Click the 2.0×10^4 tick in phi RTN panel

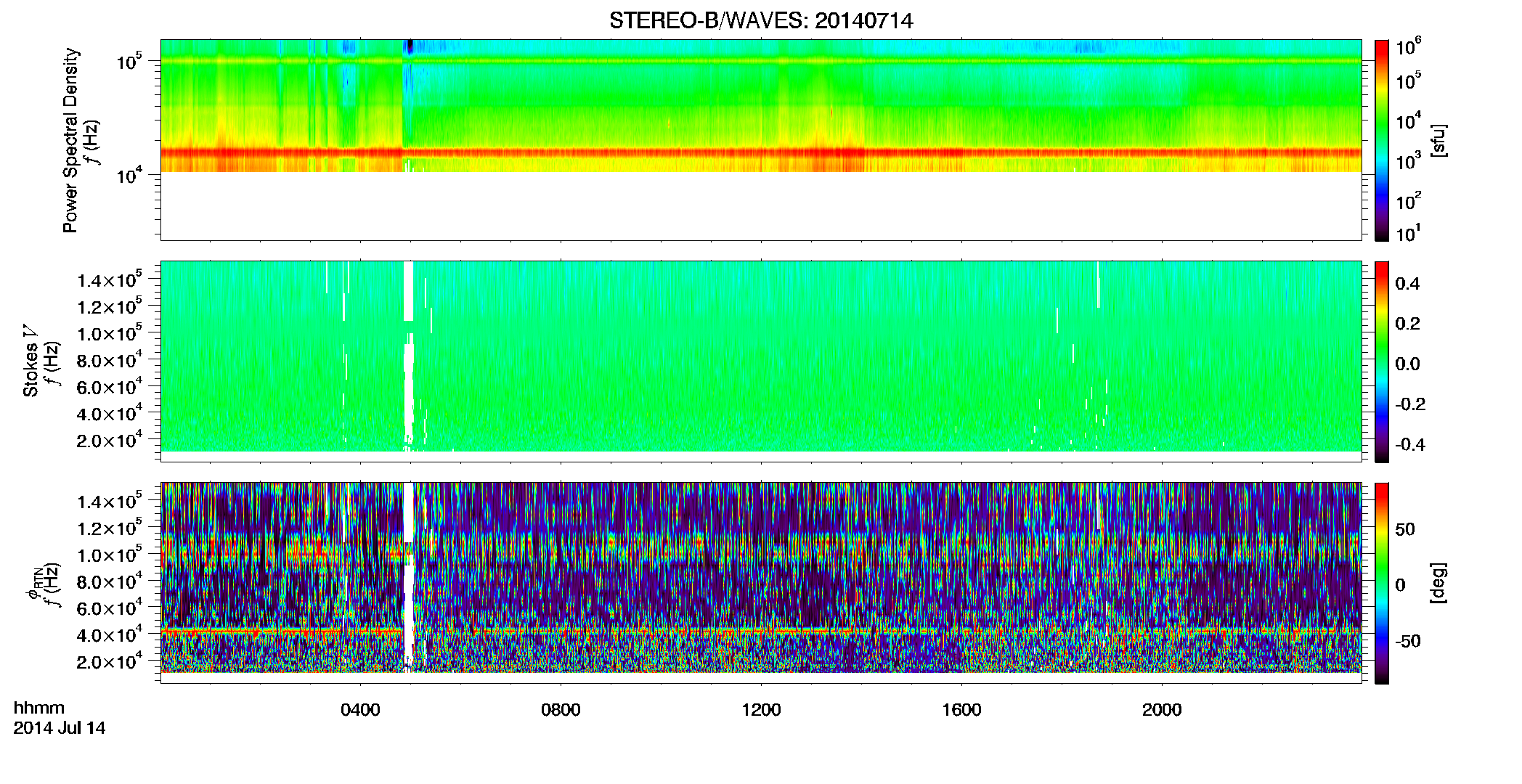click(110, 661)
